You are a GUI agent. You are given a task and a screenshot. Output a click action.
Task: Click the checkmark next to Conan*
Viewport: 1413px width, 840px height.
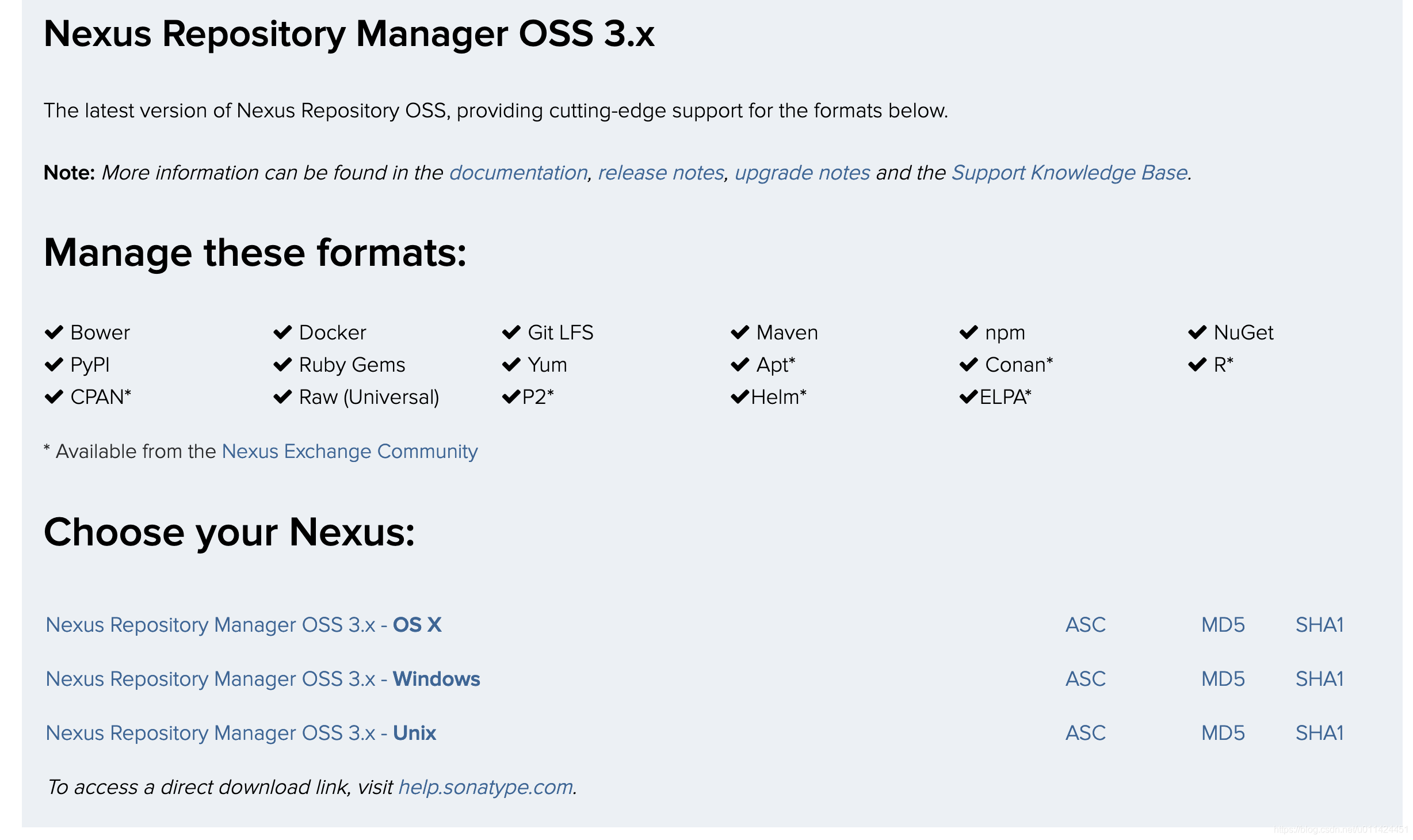coord(969,365)
